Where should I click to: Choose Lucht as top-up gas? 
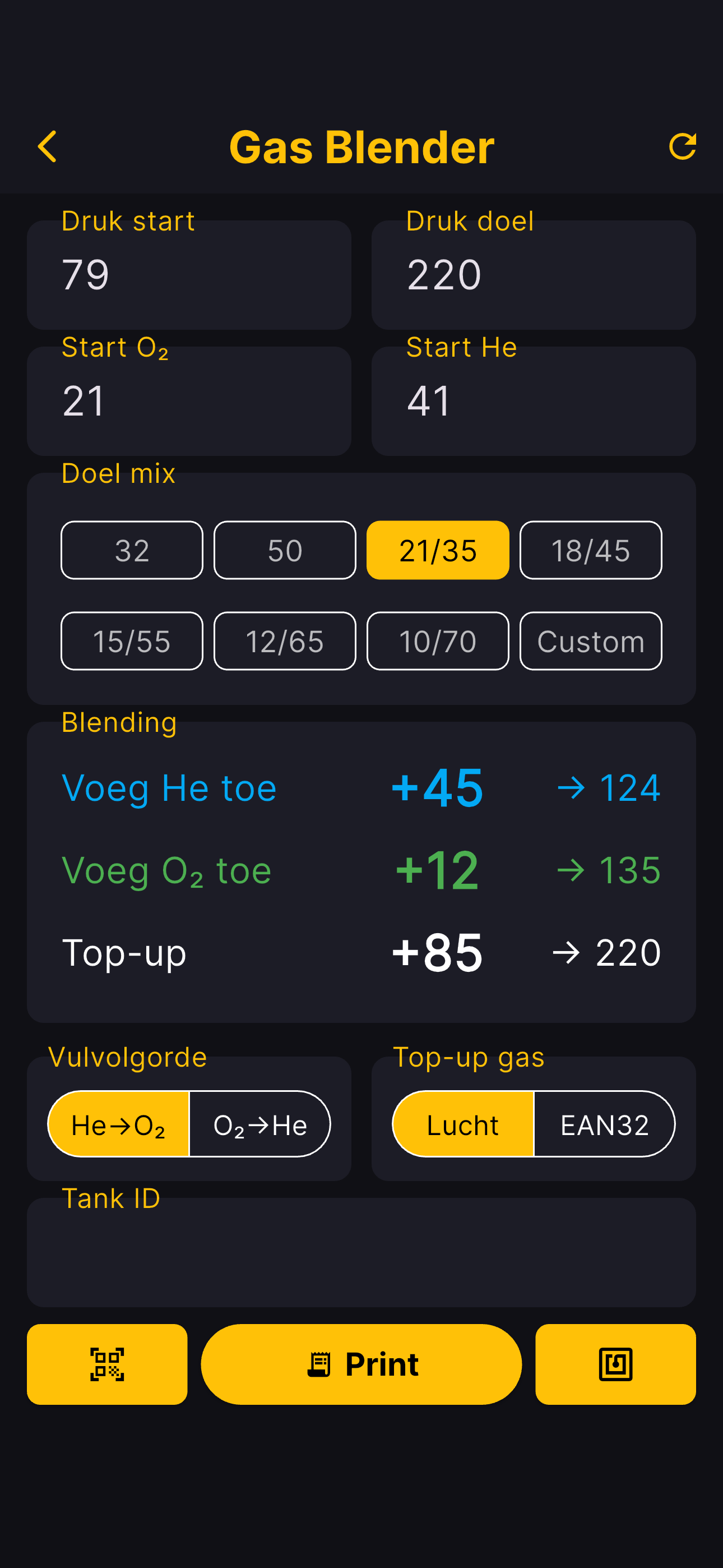click(463, 1124)
